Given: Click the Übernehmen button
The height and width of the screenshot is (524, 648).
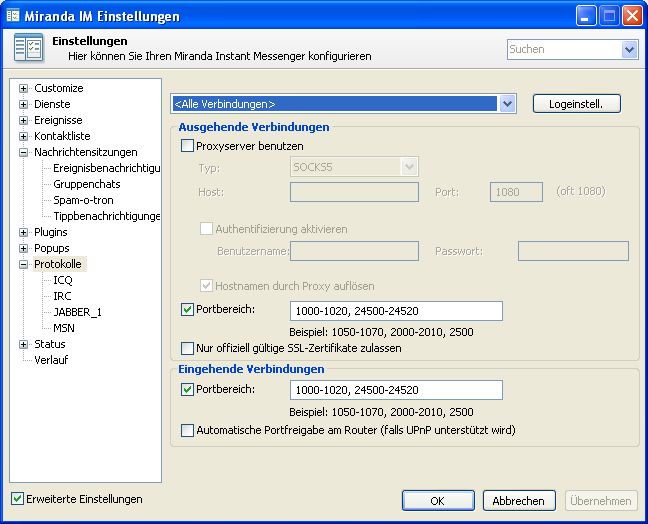Looking at the screenshot, I should tap(601, 500).
